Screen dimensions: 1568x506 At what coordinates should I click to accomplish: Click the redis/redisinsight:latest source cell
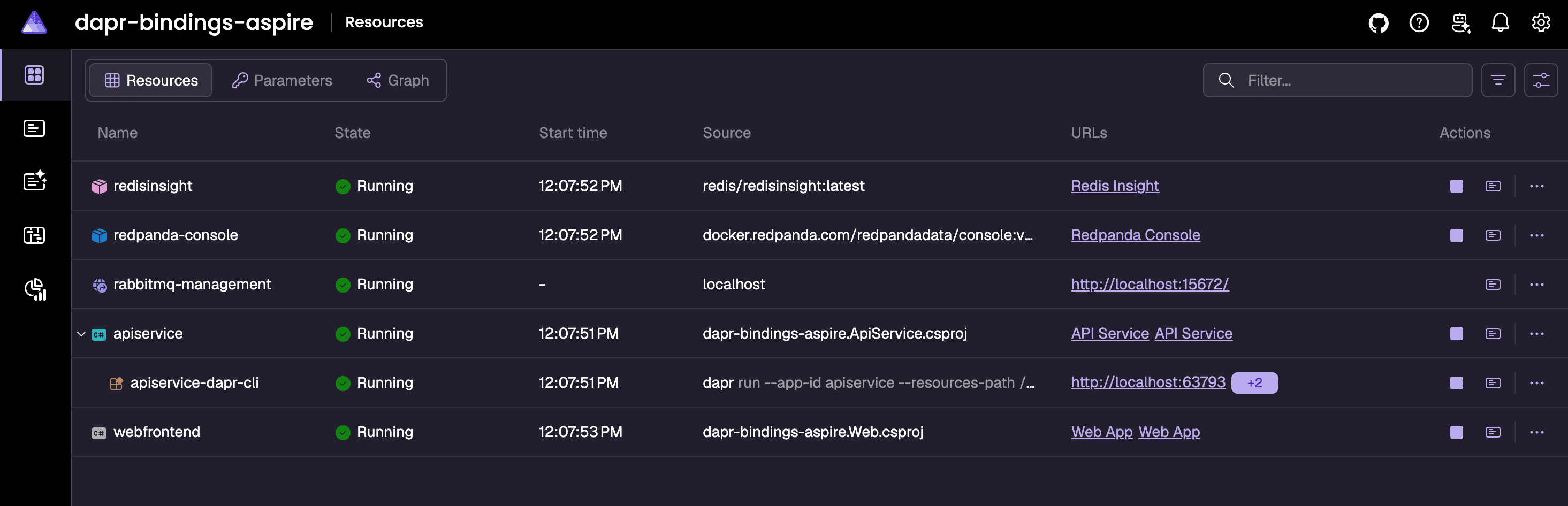[x=783, y=186]
